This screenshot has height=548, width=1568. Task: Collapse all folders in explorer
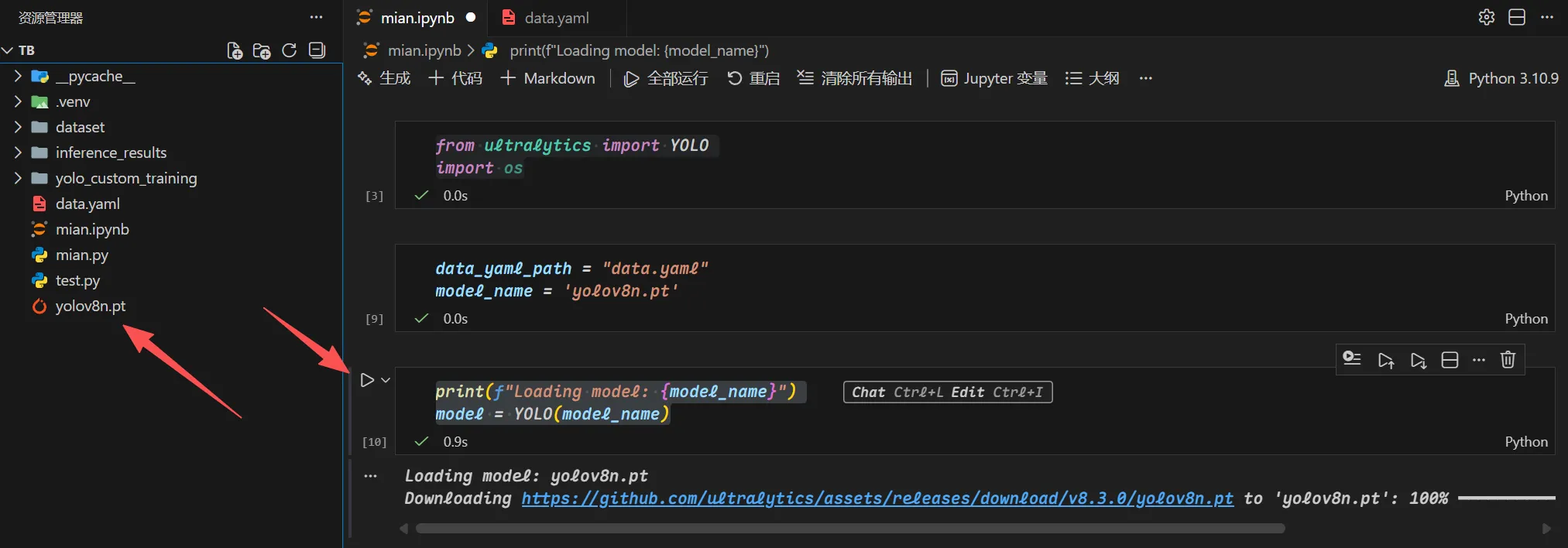(317, 51)
